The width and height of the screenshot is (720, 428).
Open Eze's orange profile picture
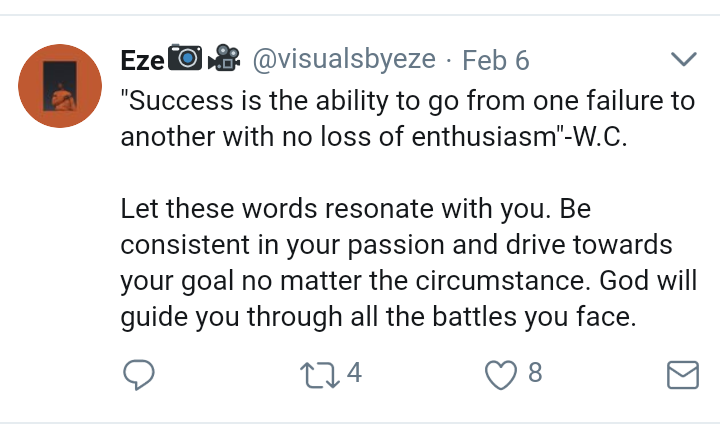[x=63, y=86]
